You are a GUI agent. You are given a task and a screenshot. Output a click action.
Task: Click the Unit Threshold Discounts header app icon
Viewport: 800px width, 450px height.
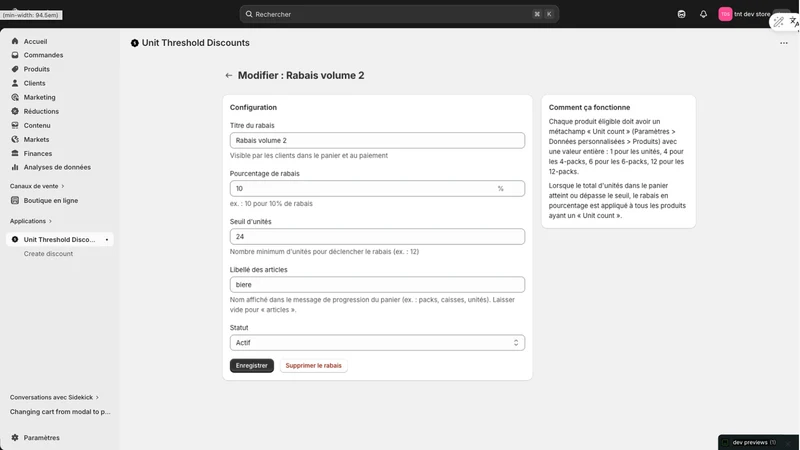click(135, 43)
